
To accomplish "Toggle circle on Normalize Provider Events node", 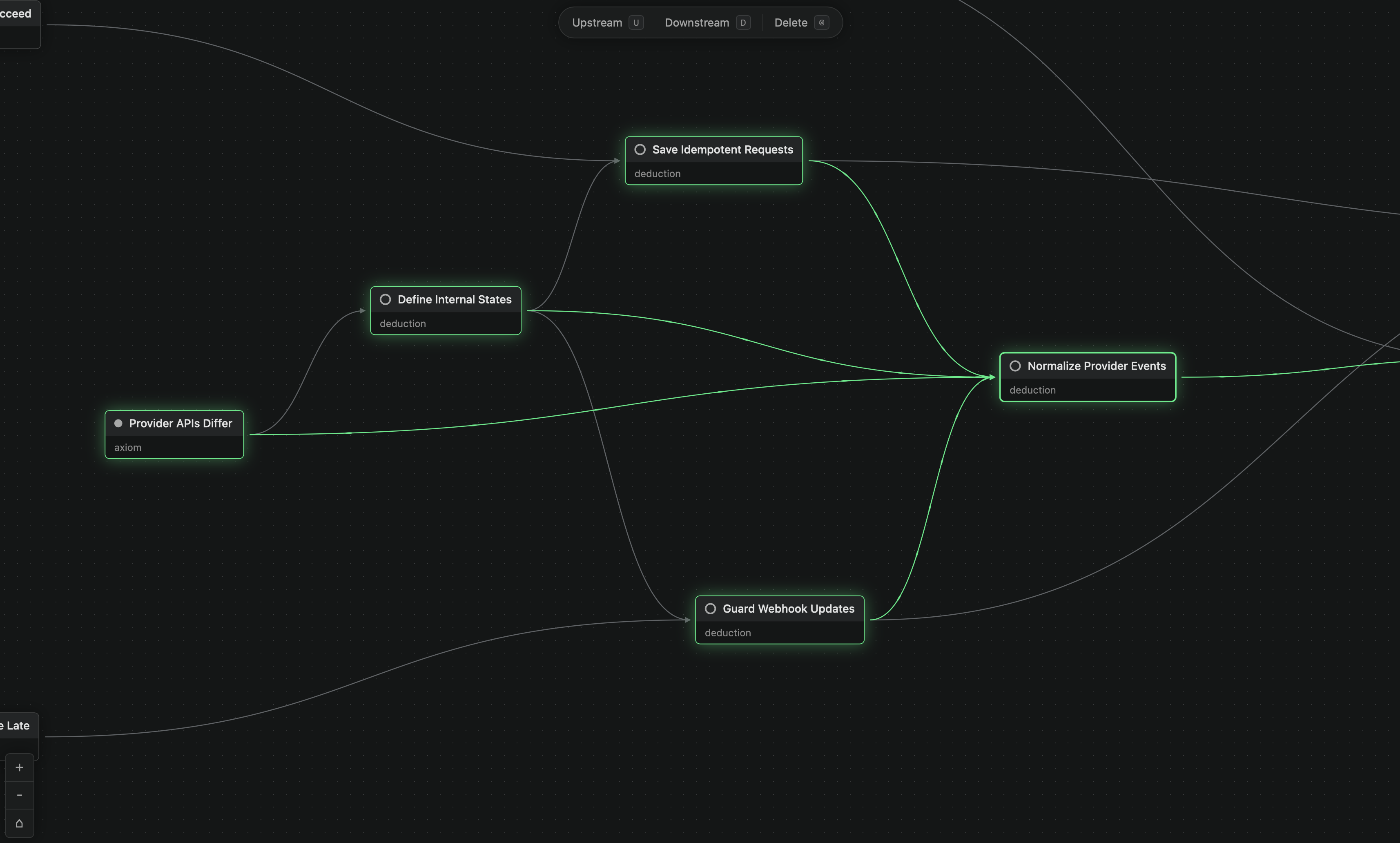I will 1015,366.
